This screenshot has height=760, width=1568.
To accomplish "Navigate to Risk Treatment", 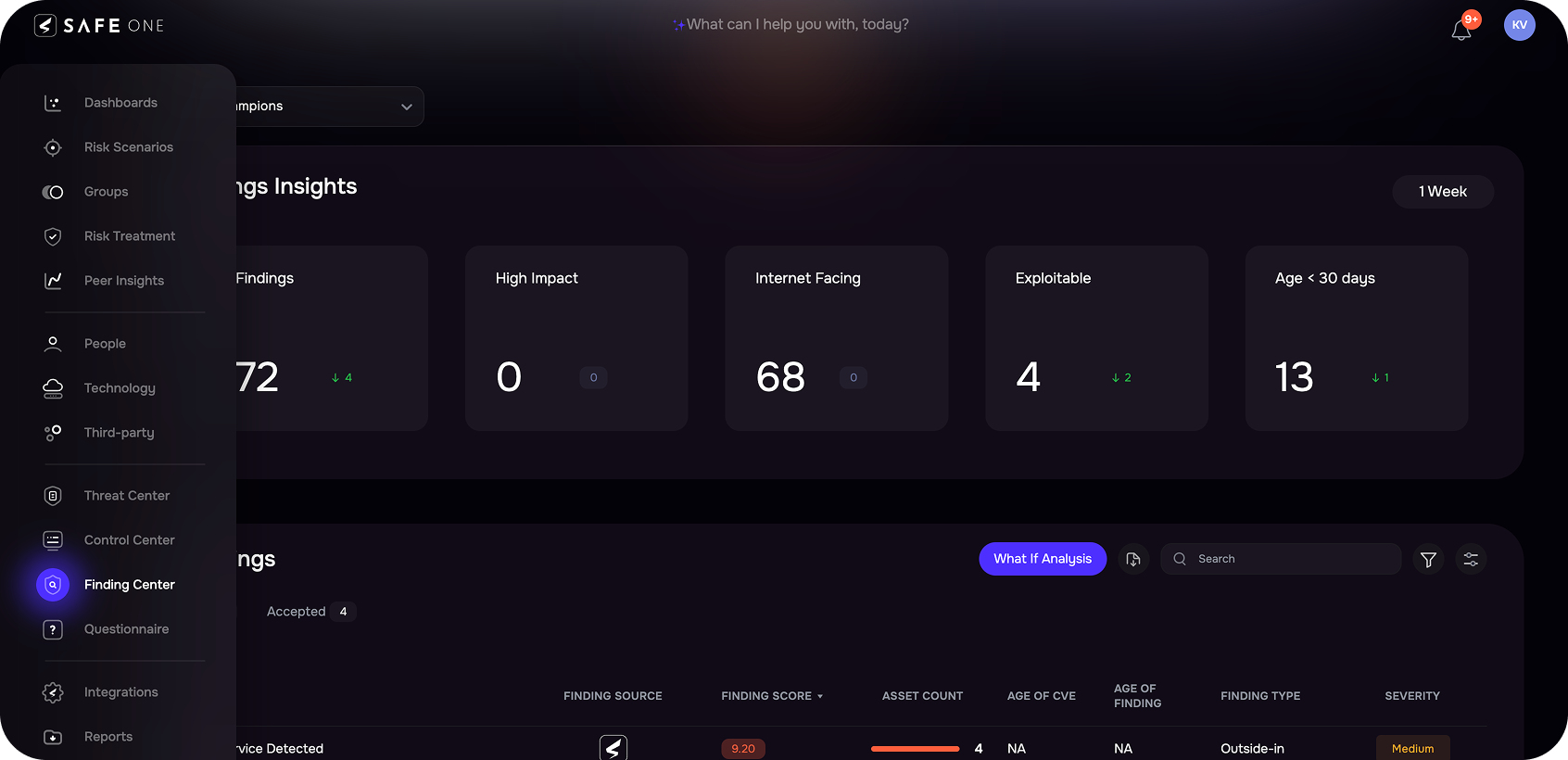I will [x=130, y=236].
